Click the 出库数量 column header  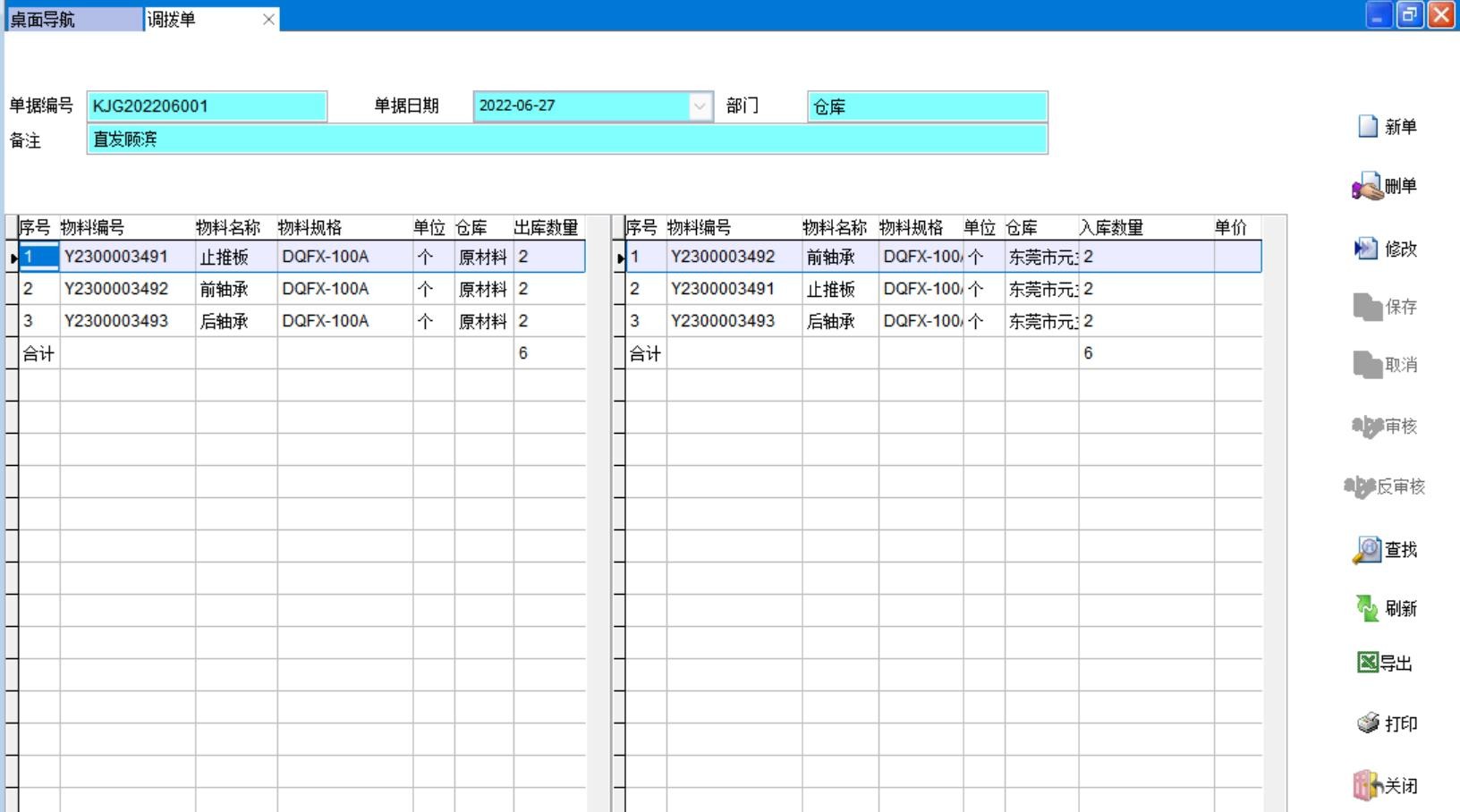click(546, 227)
